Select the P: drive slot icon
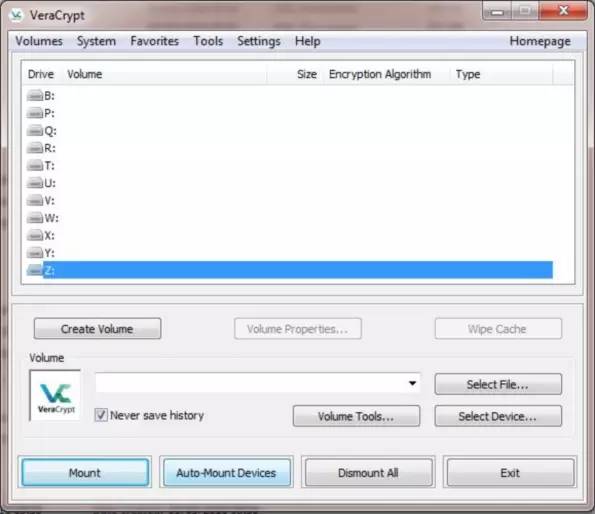Screen dimensions: 595x514 tap(35, 113)
